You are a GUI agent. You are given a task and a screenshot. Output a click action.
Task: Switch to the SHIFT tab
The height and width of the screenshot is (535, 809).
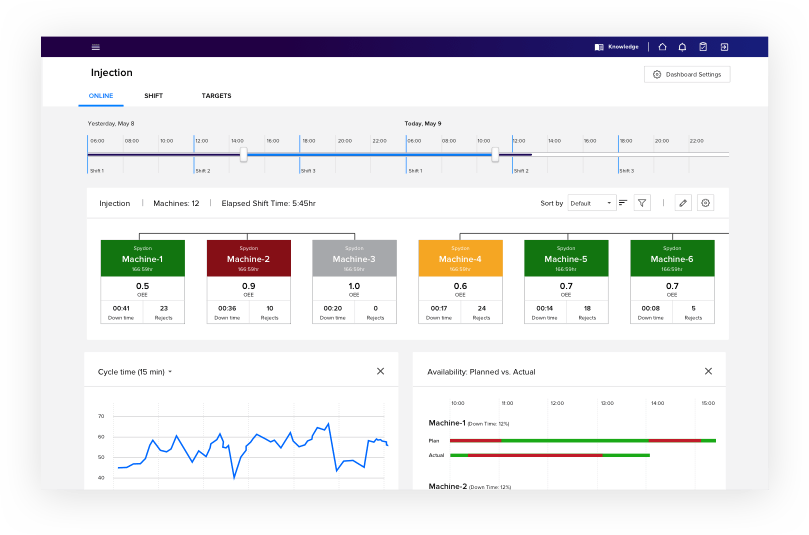(153, 96)
